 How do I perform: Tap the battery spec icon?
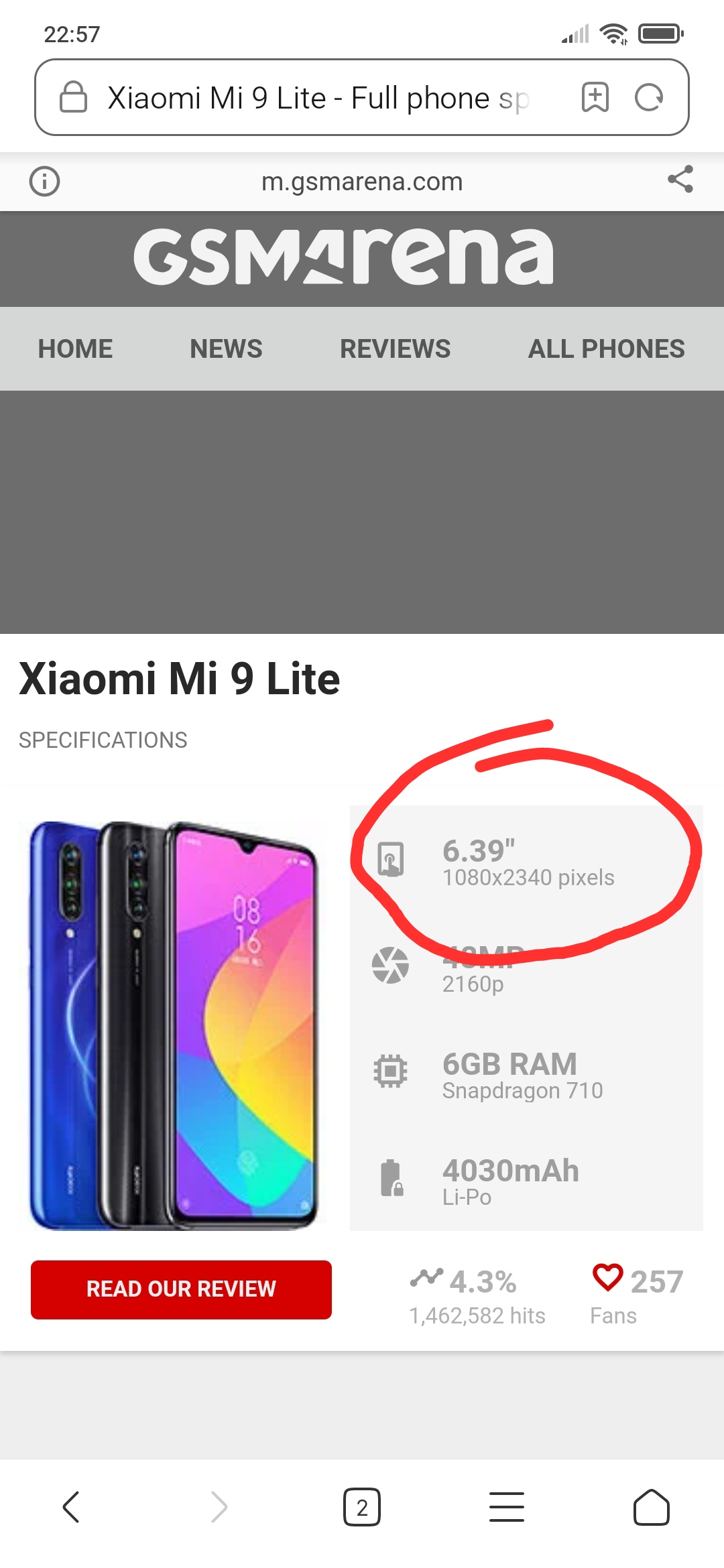[391, 1178]
